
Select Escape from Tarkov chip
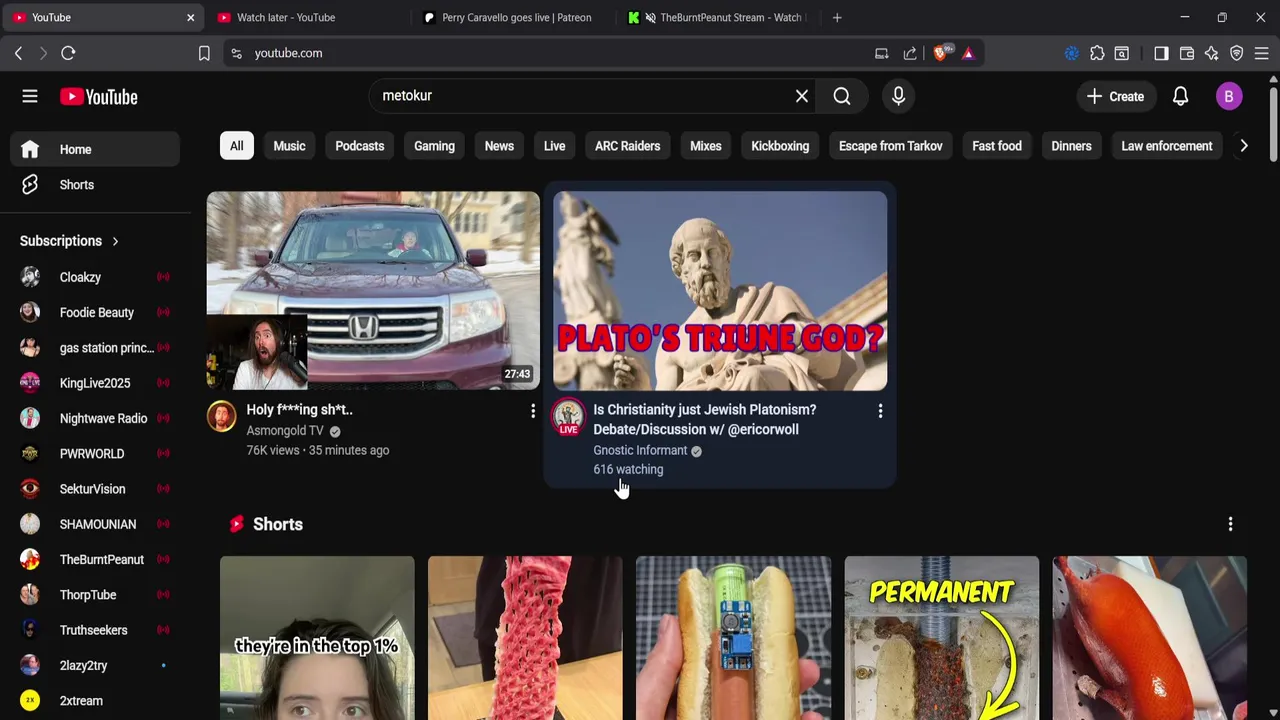(x=891, y=146)
